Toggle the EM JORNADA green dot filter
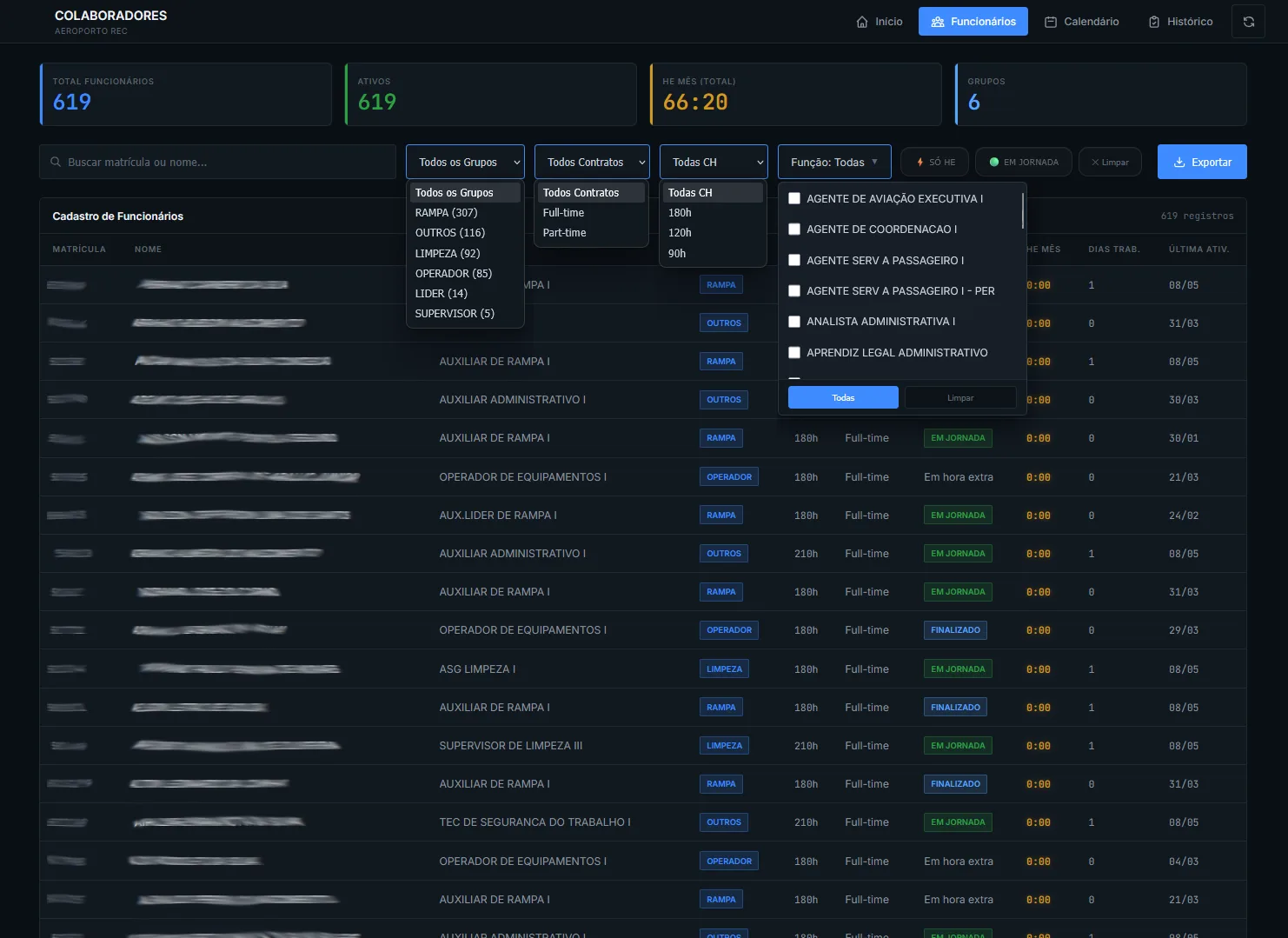The width and height of the screenshot is (1288, 938). [1024, 162]
